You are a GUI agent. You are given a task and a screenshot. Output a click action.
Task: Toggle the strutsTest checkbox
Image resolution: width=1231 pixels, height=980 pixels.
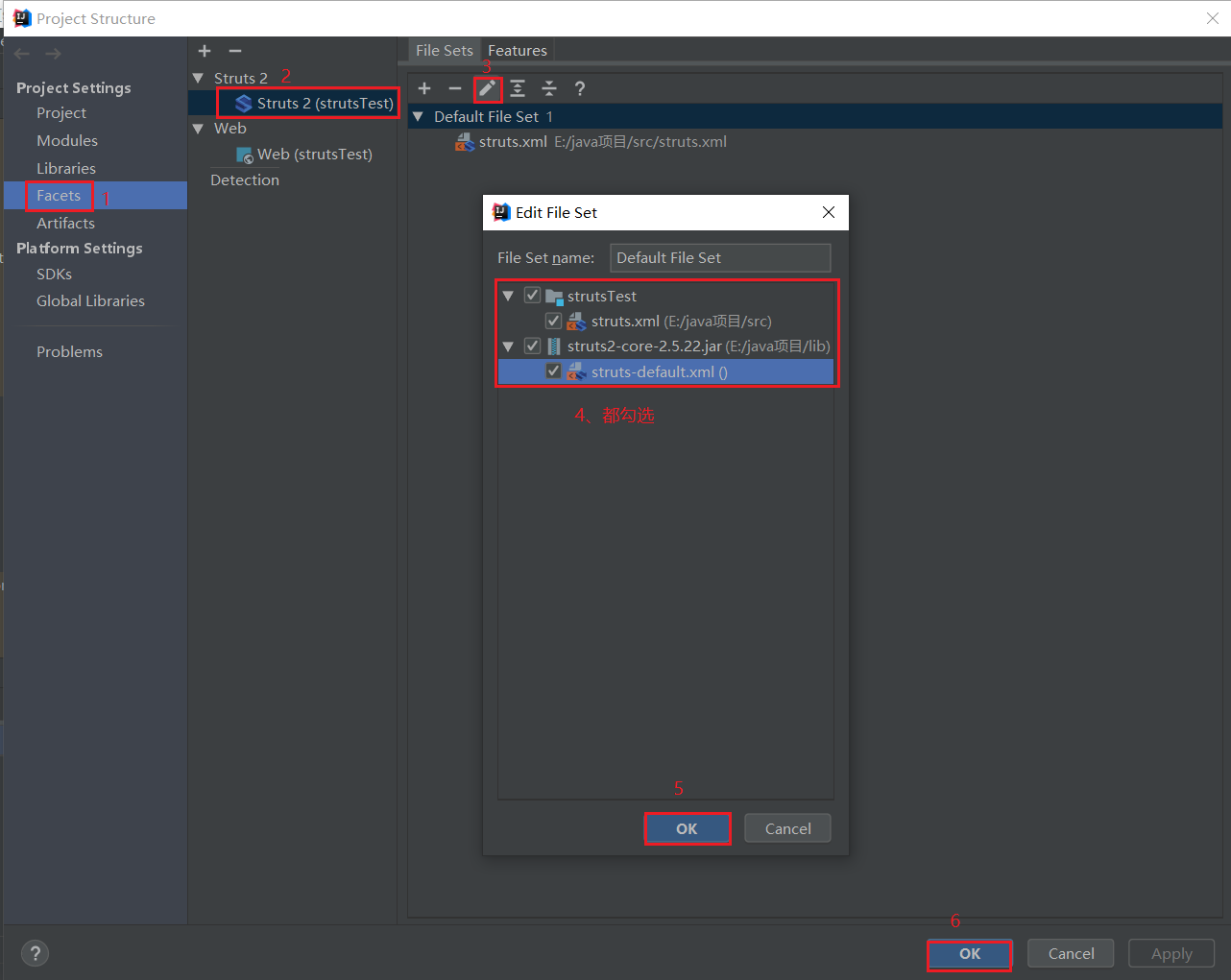[x=532, y=296]
